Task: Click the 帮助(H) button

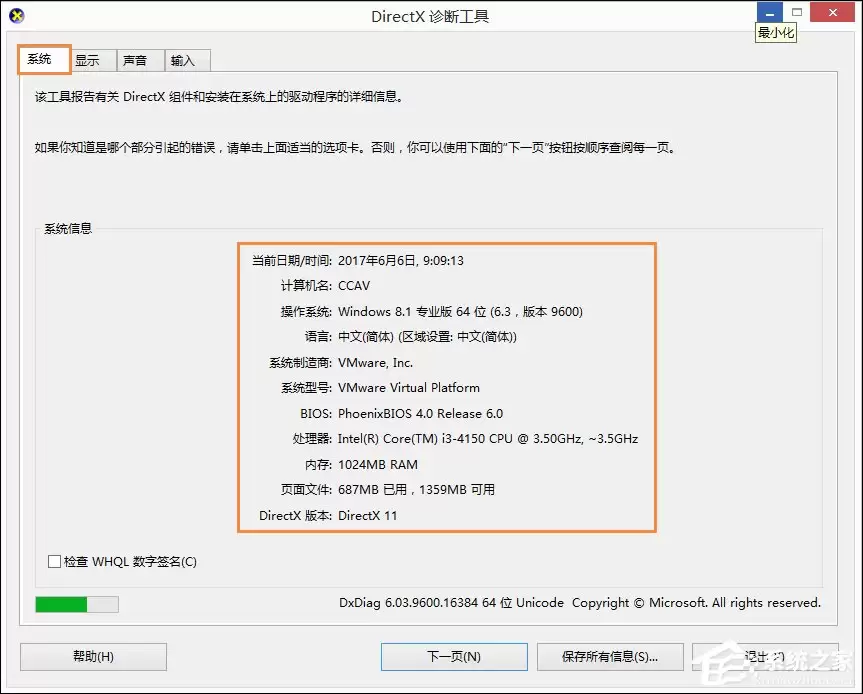Action: [94, 657]
